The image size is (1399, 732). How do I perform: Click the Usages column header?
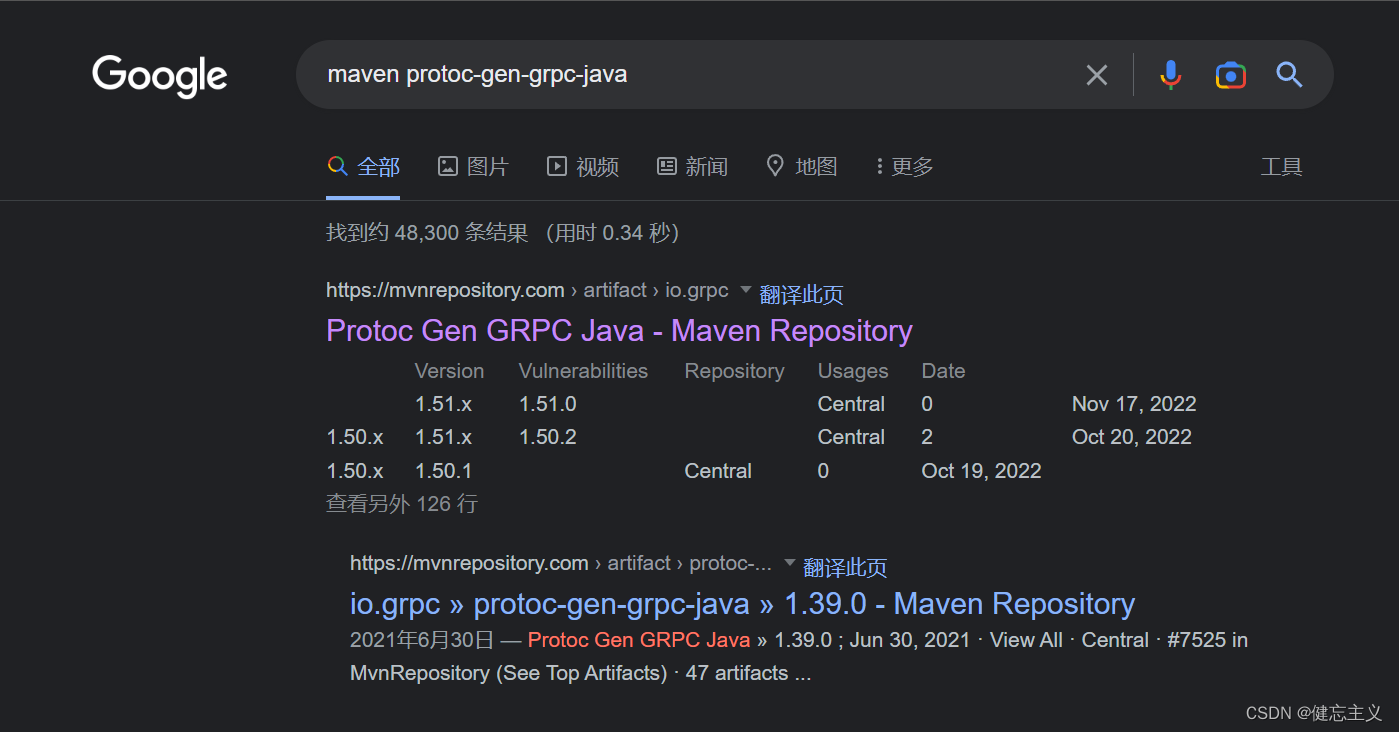click(x=853, y=371)
